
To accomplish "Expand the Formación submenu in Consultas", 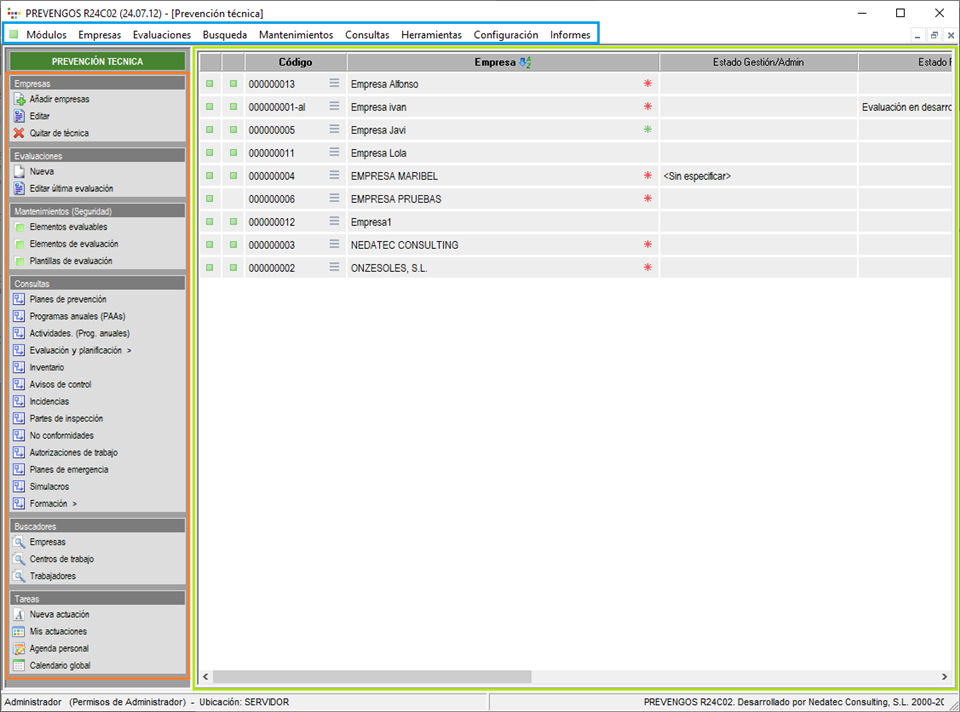I will tap(74, 504).
